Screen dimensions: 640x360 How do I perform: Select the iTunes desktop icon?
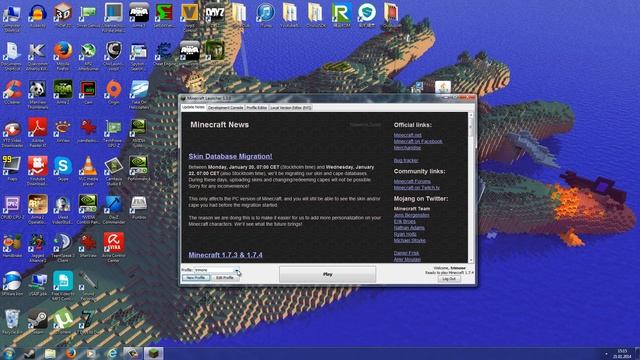click(266, 16)
